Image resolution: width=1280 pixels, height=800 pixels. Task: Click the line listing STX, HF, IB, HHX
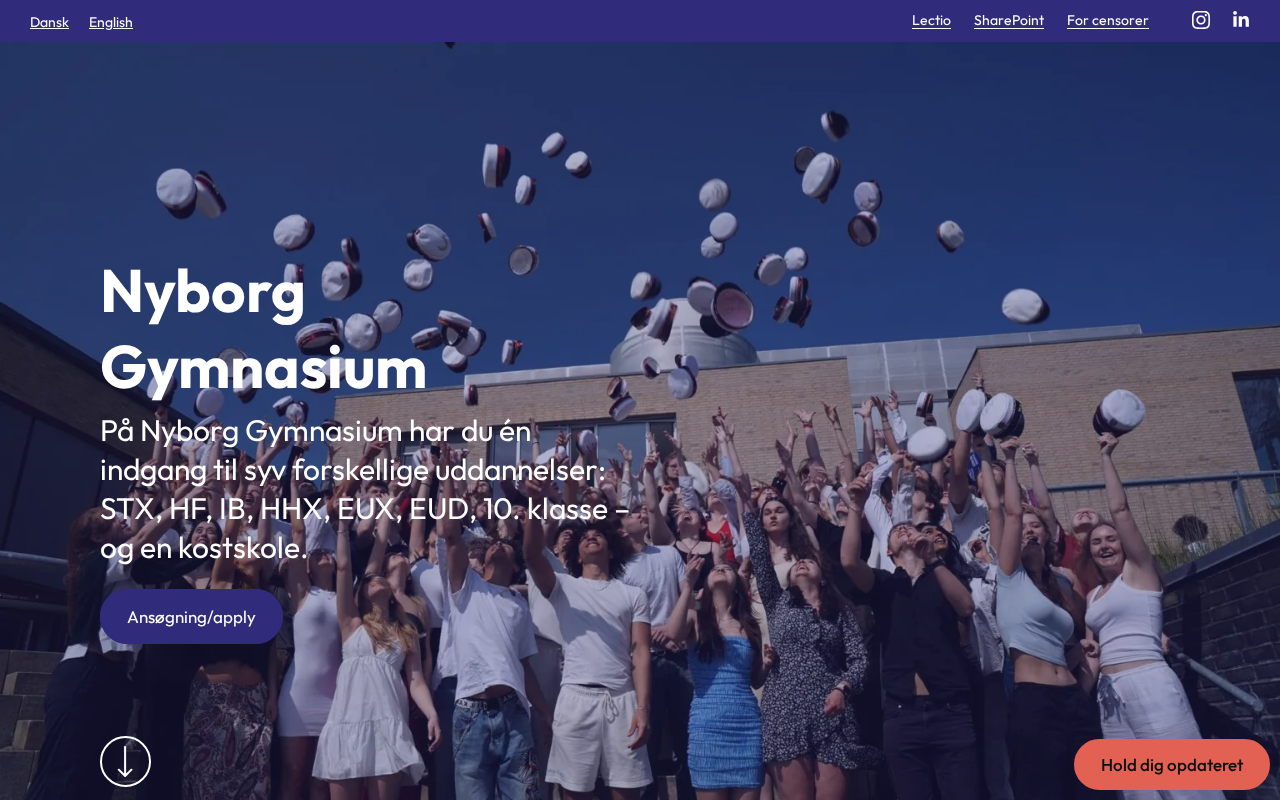pos(365,509)
